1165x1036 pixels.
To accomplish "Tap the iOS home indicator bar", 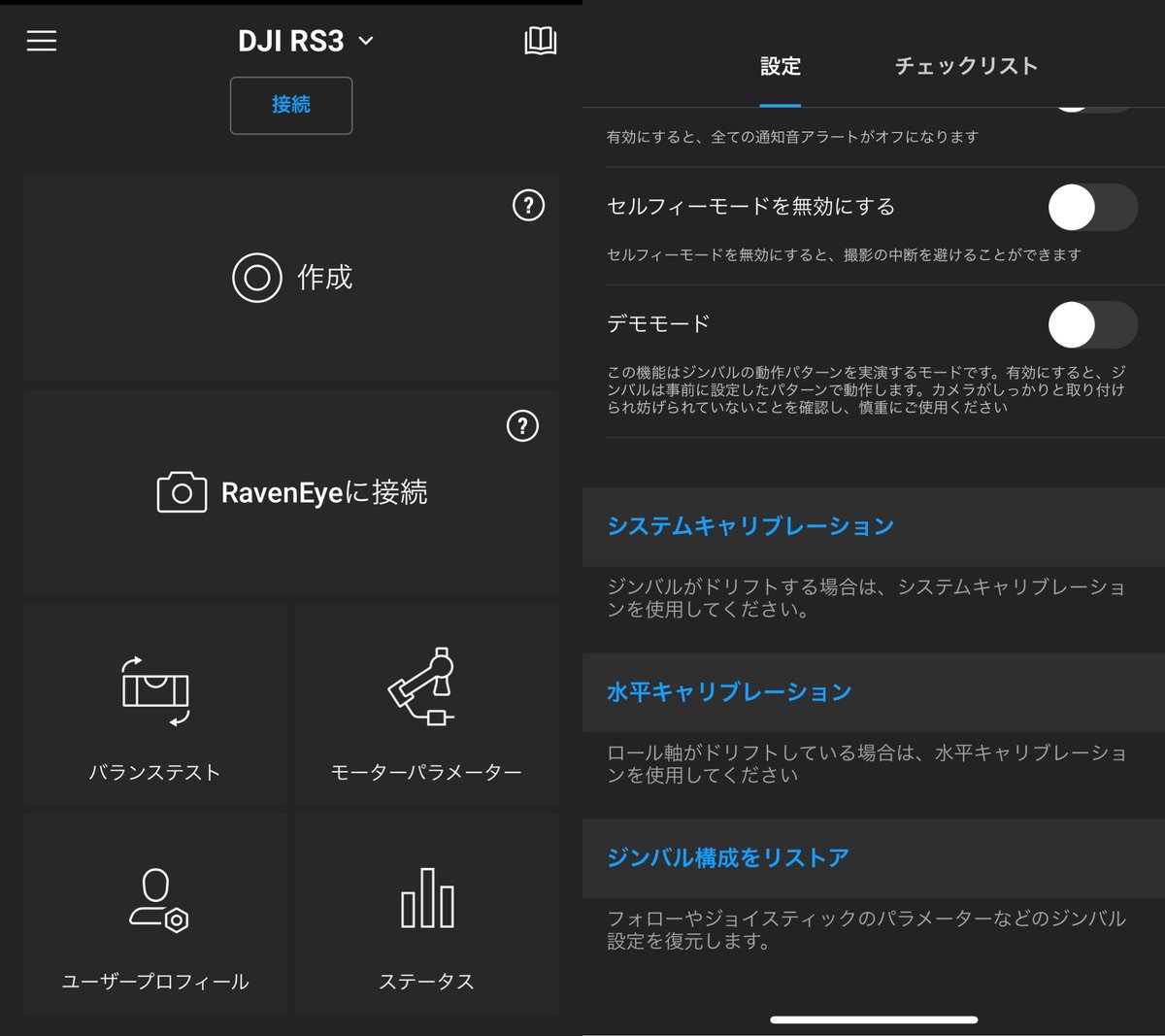I will coord(874,1019).
